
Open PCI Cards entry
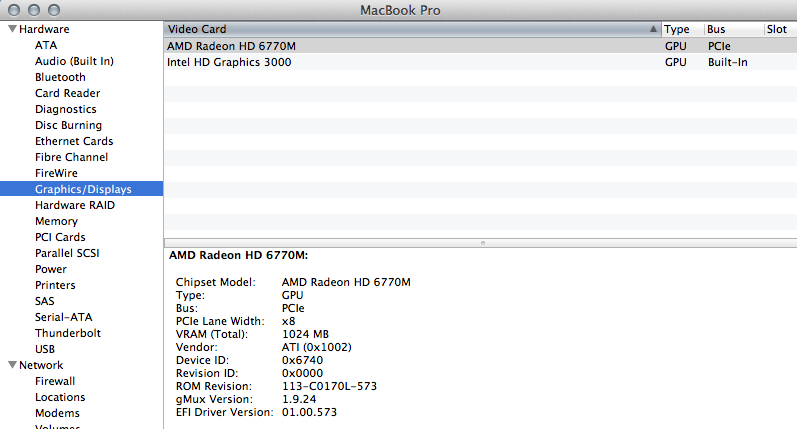(60, 237)
